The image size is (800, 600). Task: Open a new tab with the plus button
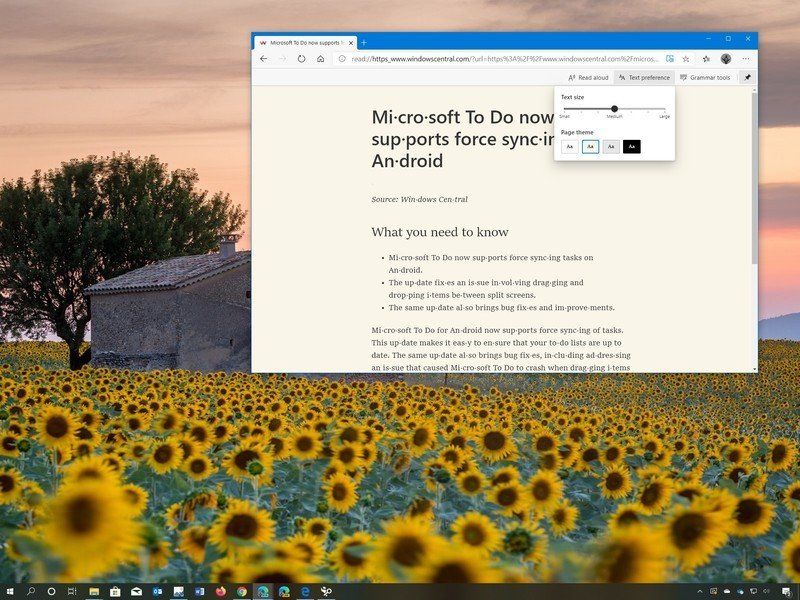click(364, 43)
